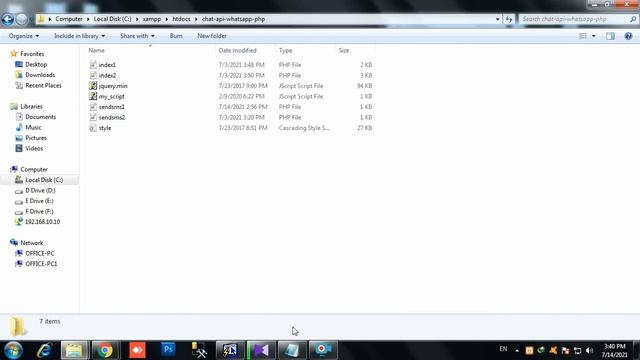Sort by the Type column header

[x=286, y=51]
